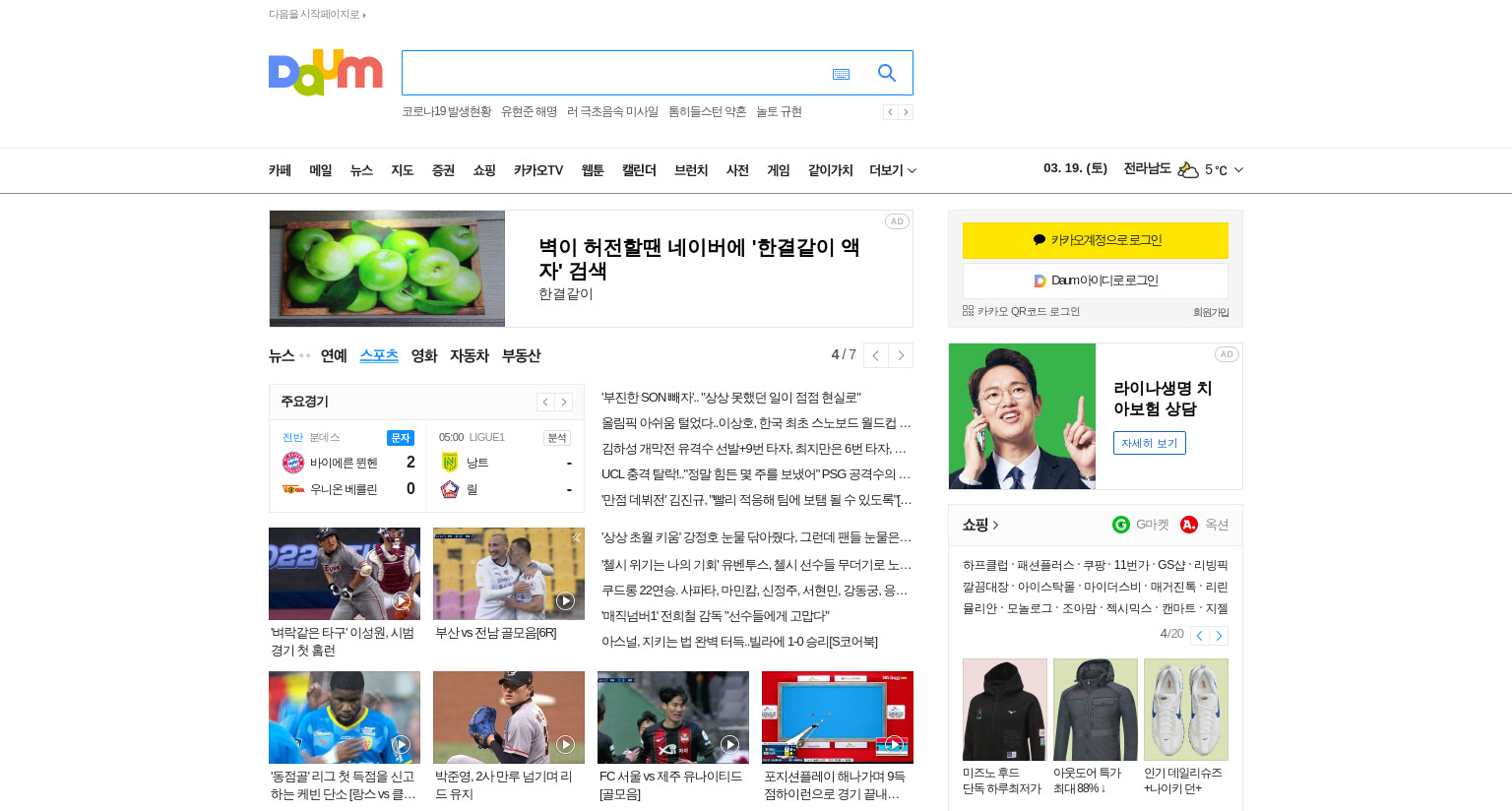This screenshot has height=811, width=1512.
Task: Open the 메일 menu item
Action: click(x=321, y=170)
